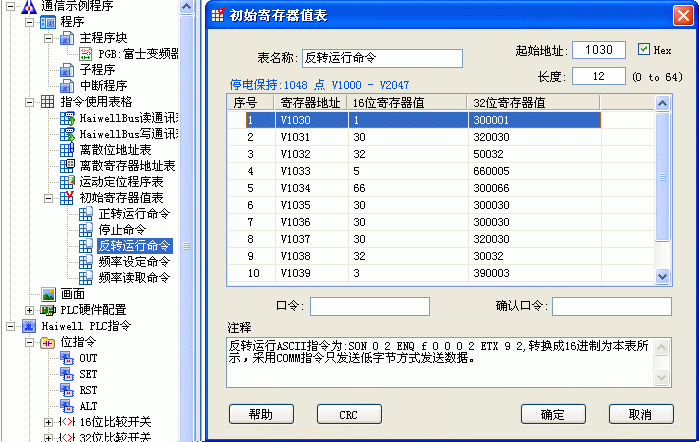Click the 频率读取命令 table icon
This screenshot has width=699, height=442.
(86, 278)
